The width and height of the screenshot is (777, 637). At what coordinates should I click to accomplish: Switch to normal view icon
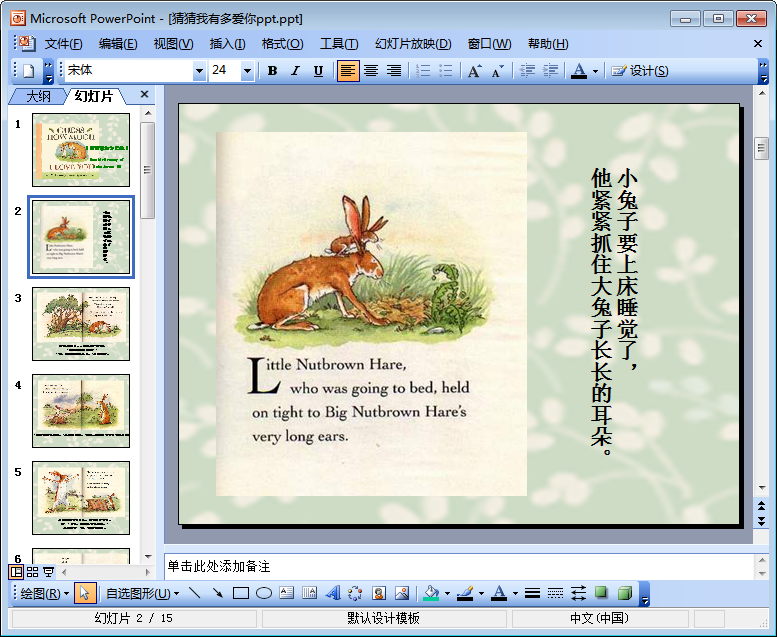[16, 572]
